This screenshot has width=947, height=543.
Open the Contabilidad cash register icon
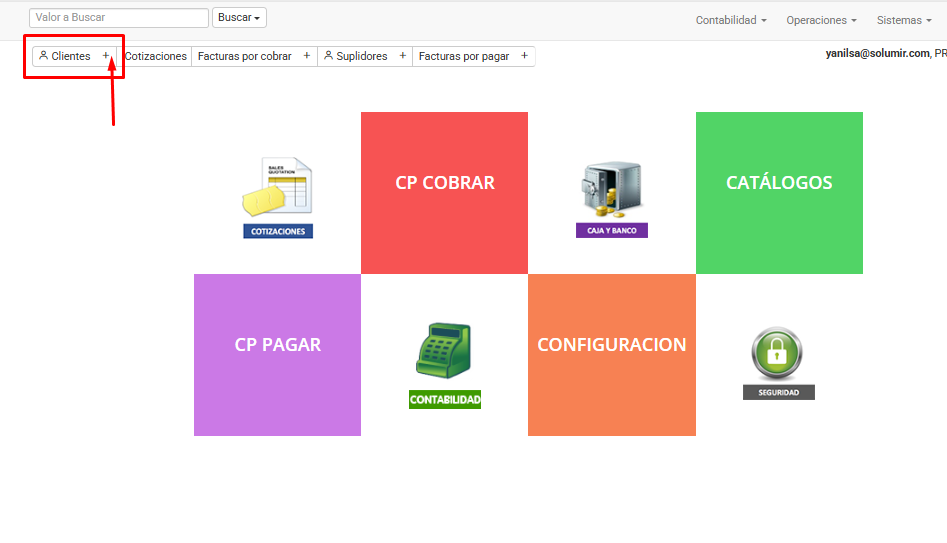(x=444, y=363)
